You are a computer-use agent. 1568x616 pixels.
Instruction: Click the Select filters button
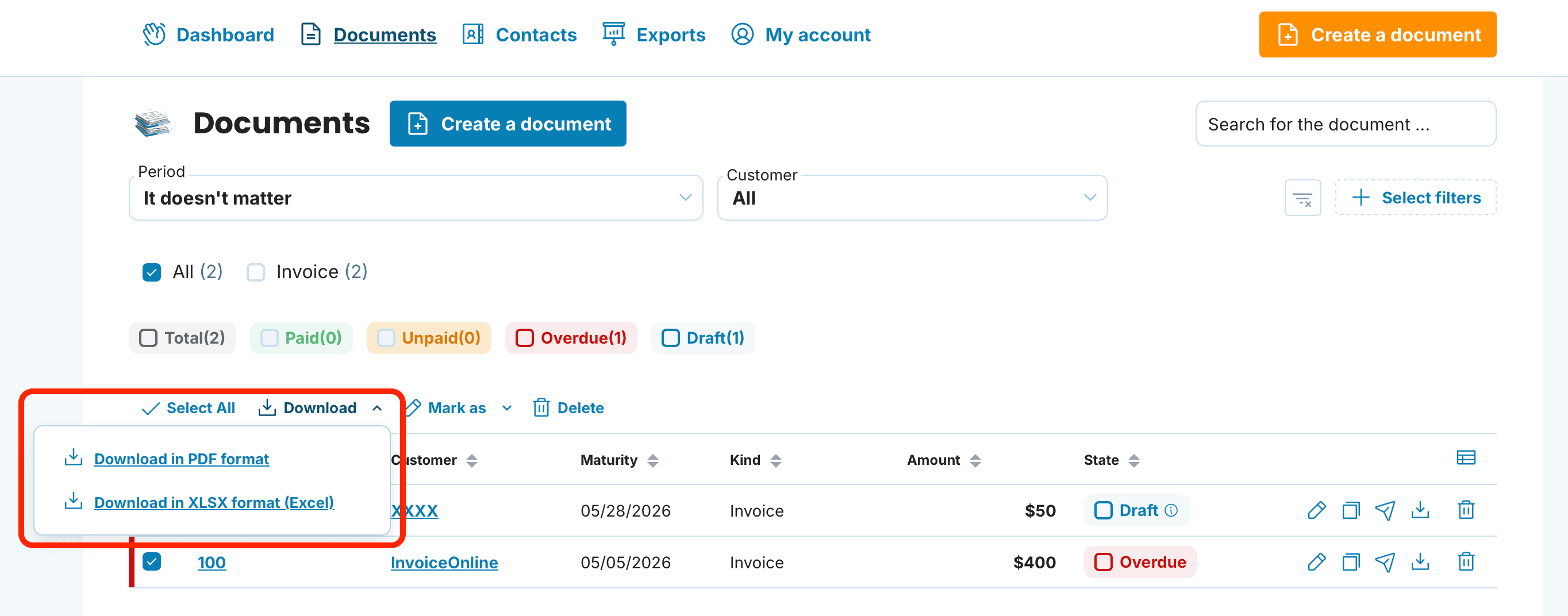point(1415,198)
